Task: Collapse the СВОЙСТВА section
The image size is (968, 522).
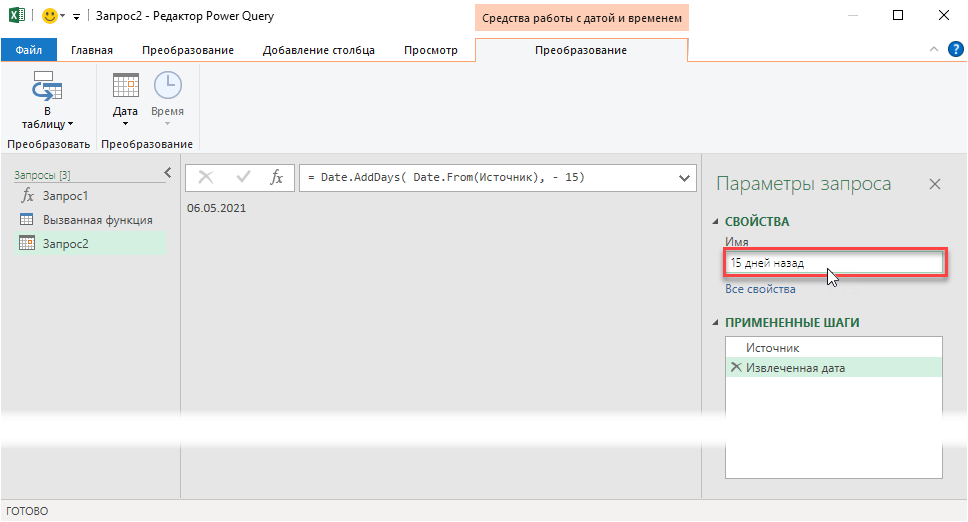Action: coord(716,222)
